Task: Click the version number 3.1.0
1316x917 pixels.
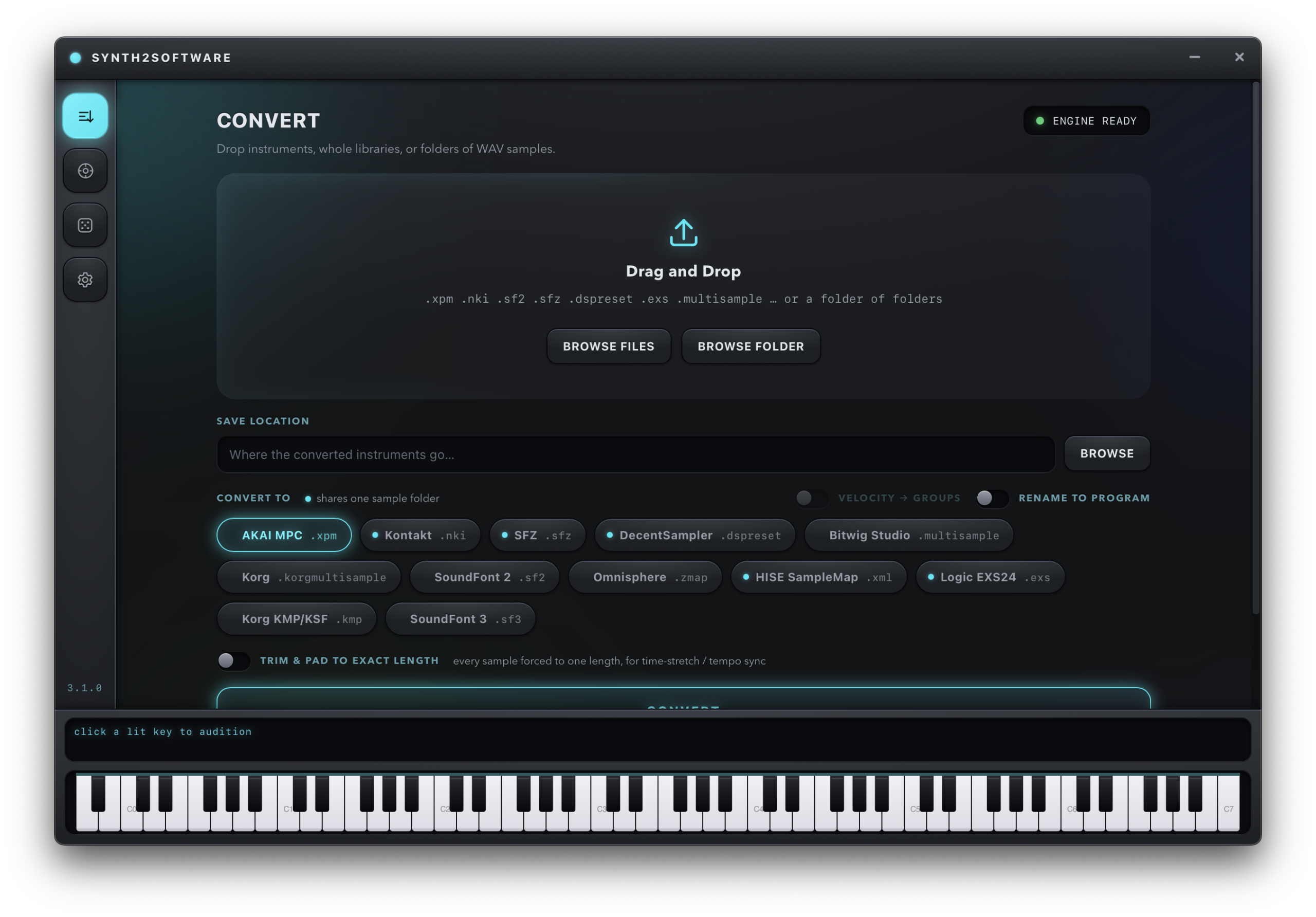Action: (x=85, y=688)
